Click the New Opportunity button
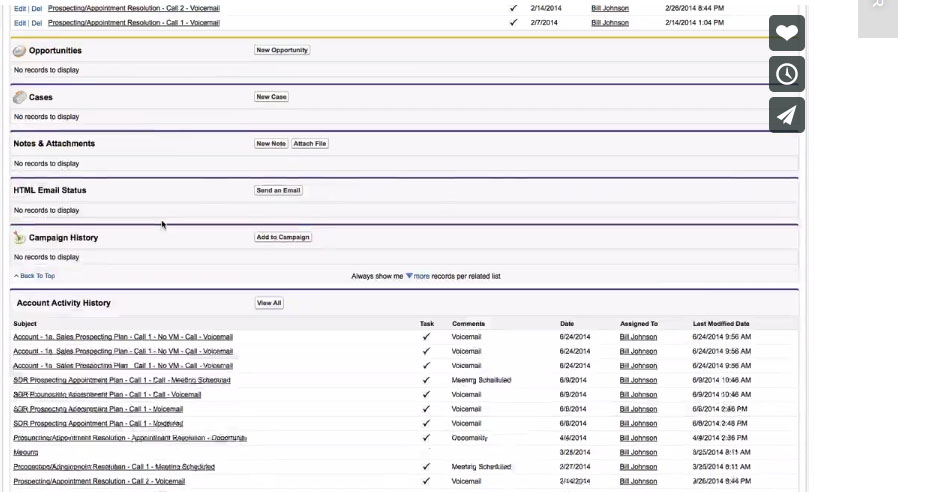This screenshot has width=949, height=492. tap(282, 50)
